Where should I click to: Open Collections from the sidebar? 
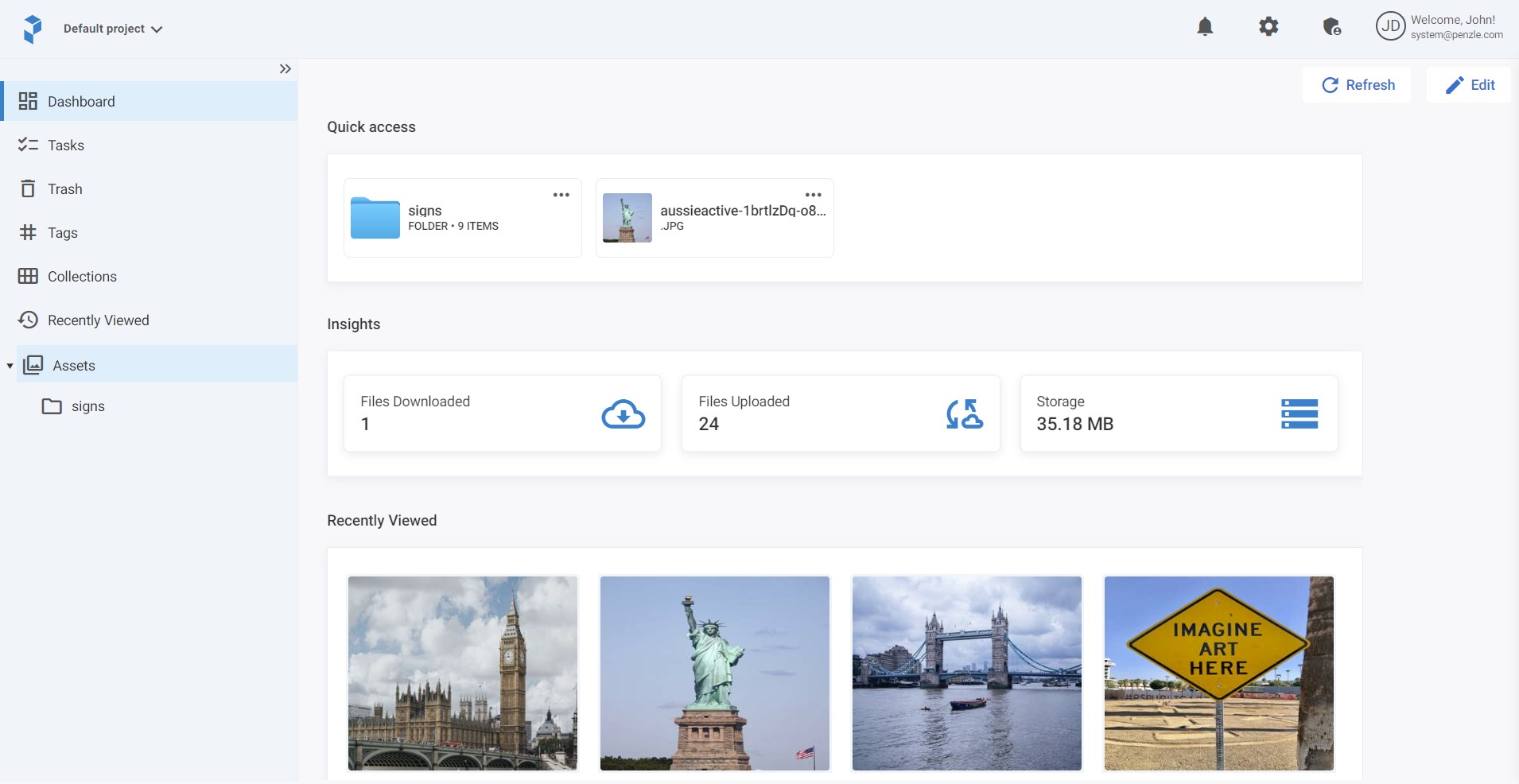pyautogui.click(x=81, y=276)
